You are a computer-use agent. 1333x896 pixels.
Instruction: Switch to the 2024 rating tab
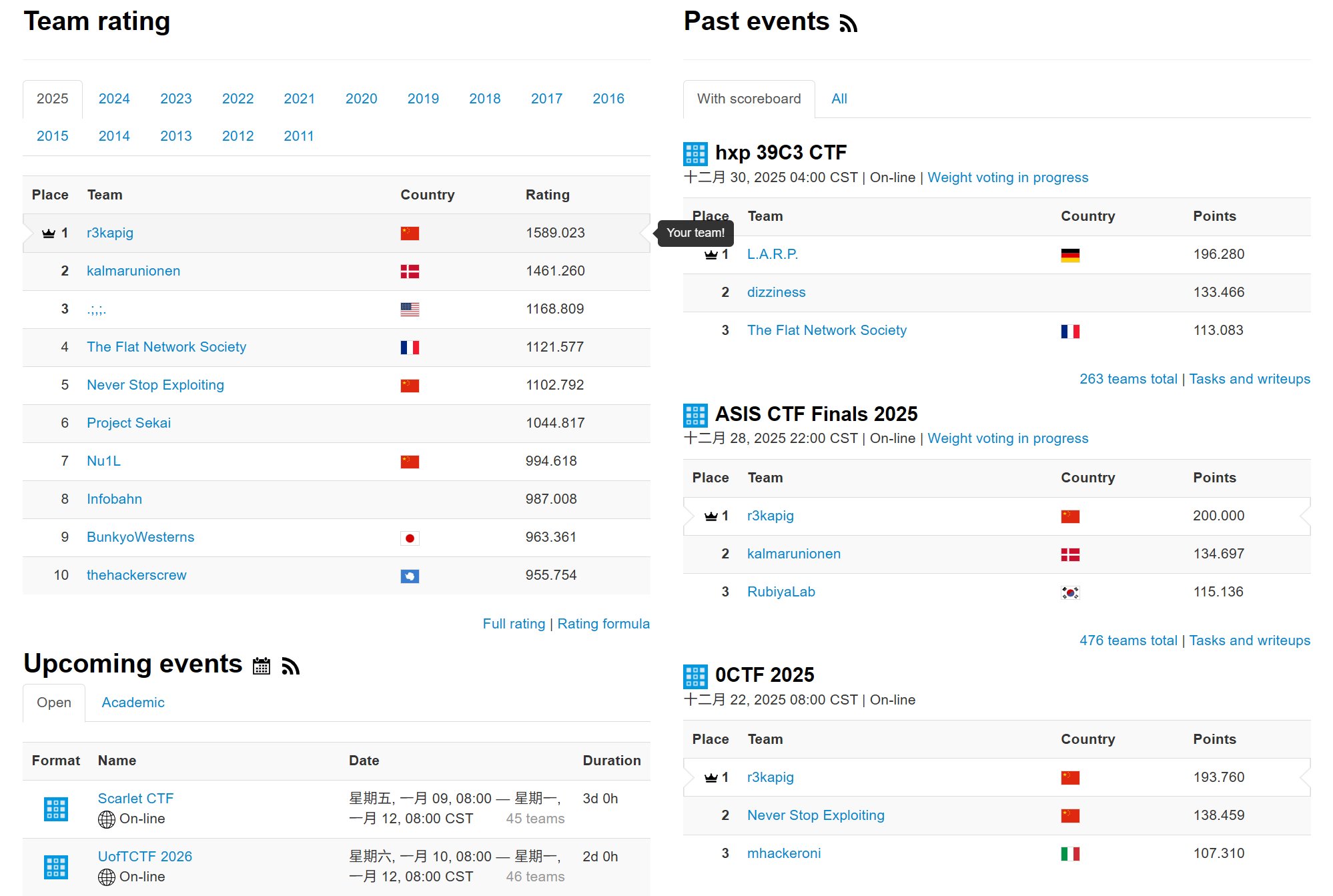click(x=114, y=99)
